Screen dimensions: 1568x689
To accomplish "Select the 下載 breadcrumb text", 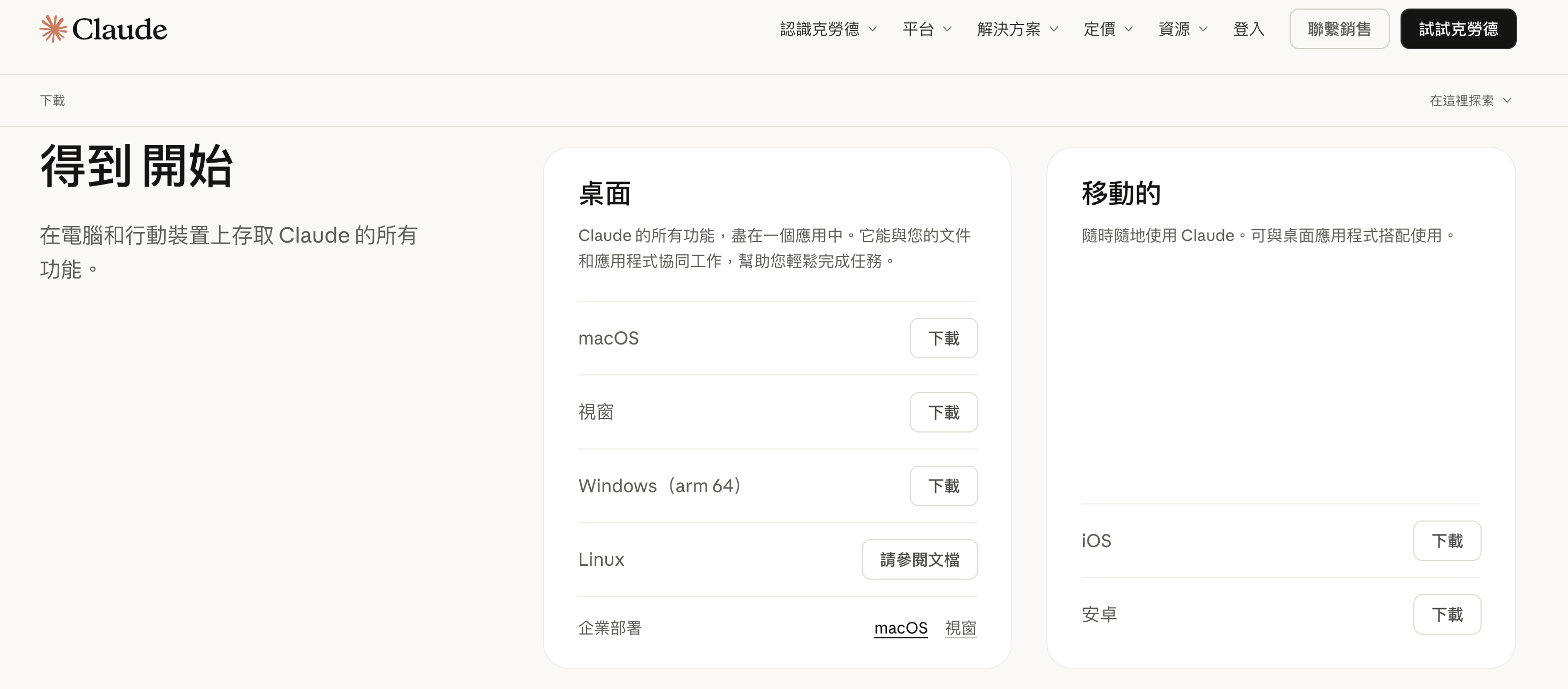I will coord(52,100).
